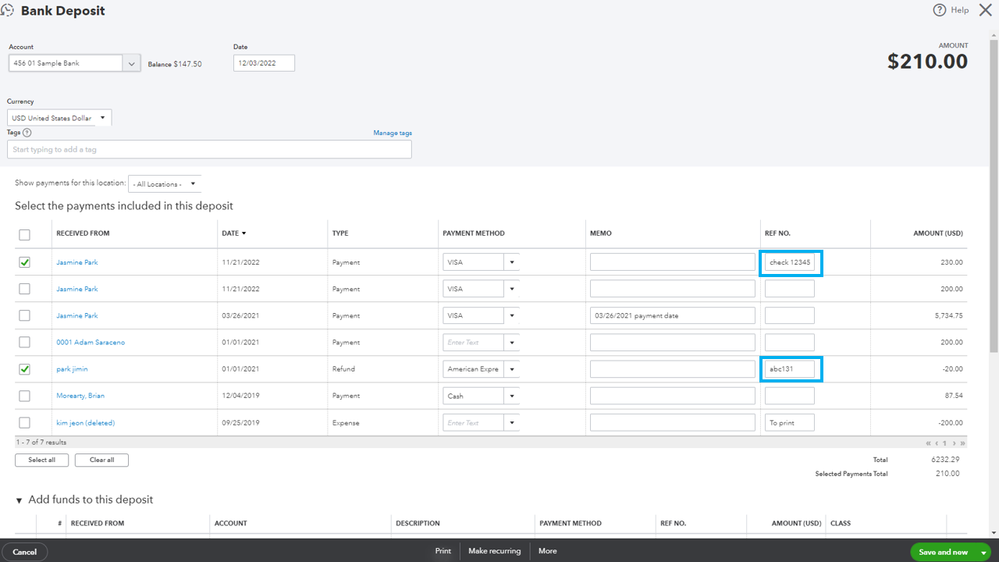This screenshot has width=999, height=562.
Task: Click the Clear all button
Action: pos(101,460)
